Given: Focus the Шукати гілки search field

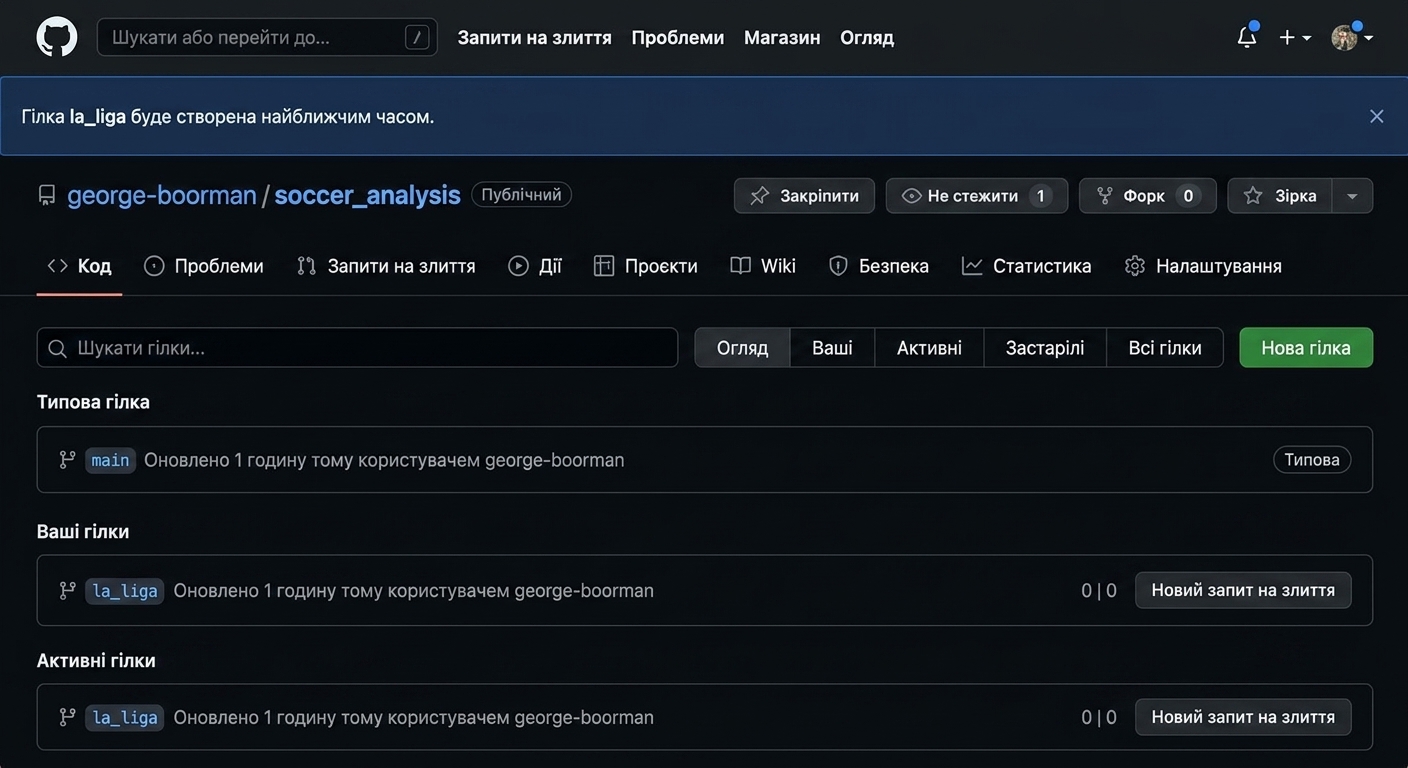Looking at the screenshot, I should 357,348.
